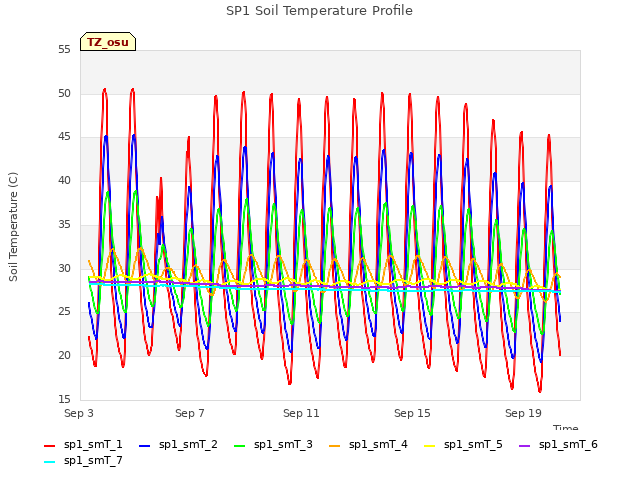Viewport: 640px width, 480px height.
Task: Click the Sep 15 x-axis tick label
Action: click(412, 413)
